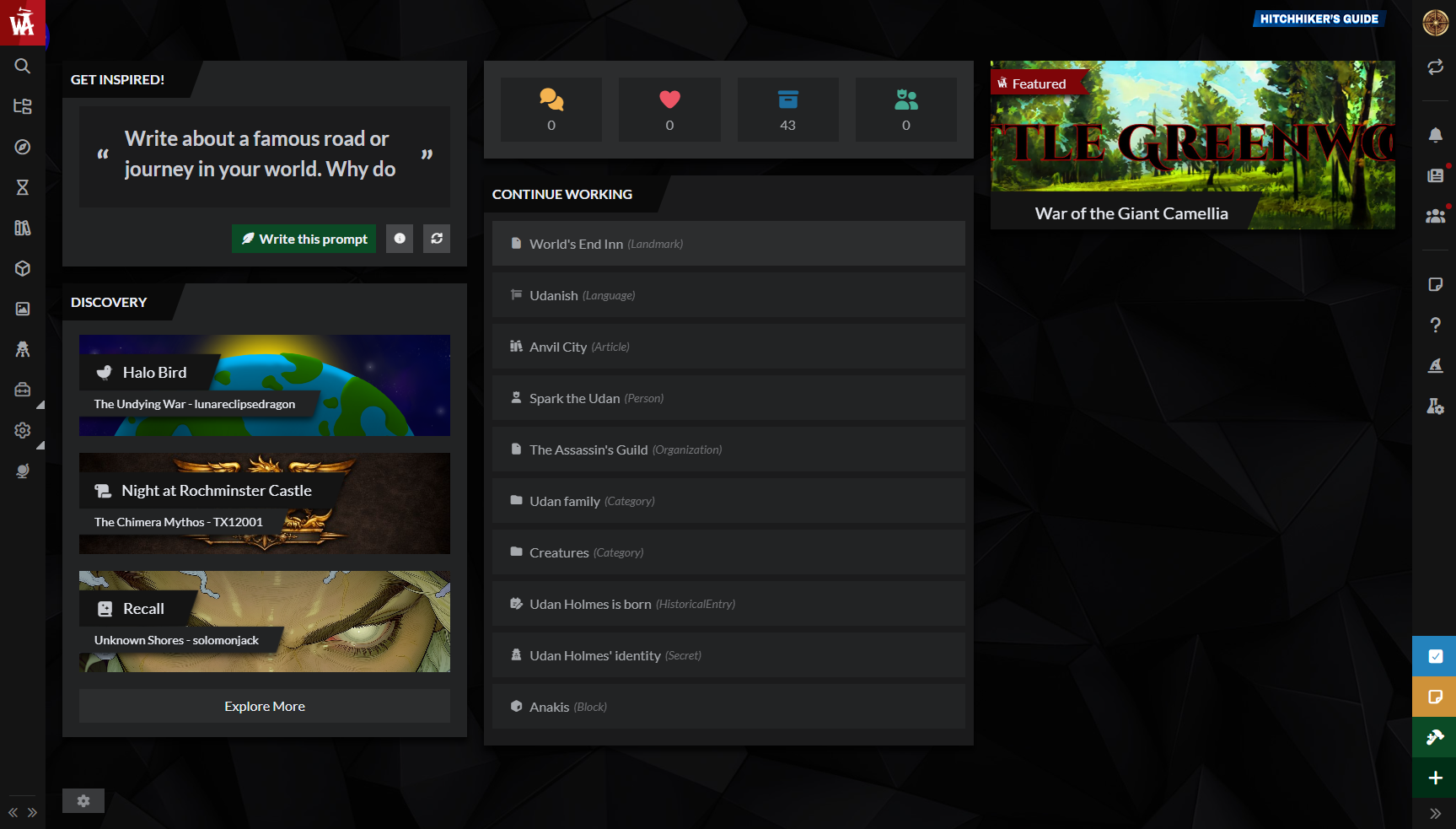
Task: Open the image gallery sidebar icon
Action: tap(23, 309)
